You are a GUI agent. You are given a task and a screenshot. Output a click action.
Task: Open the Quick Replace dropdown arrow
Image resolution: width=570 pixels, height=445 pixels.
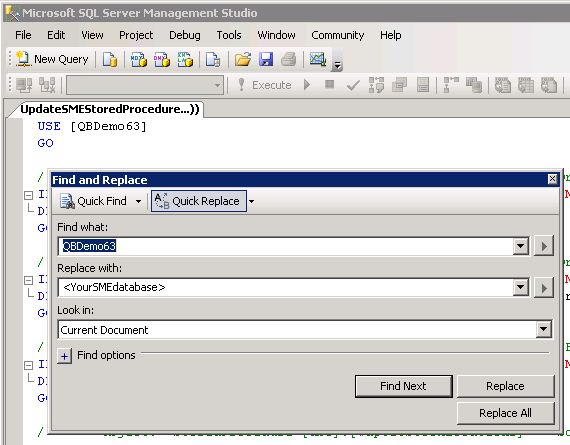(x=251, y=201)
